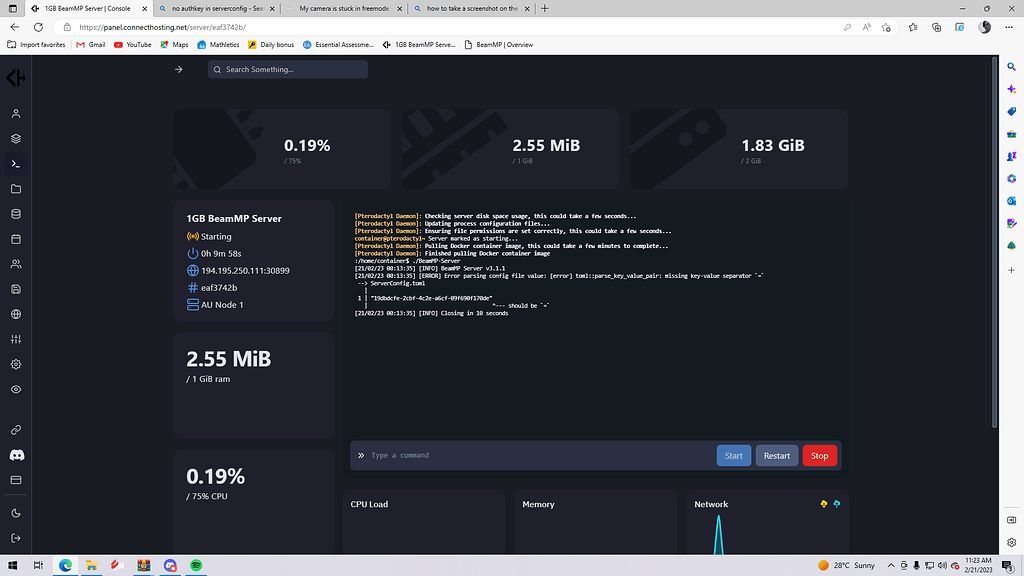The height and width of the screenshot is (576, 1024).
Task: Open the Gmail bookmark
Action: (91, 44)
